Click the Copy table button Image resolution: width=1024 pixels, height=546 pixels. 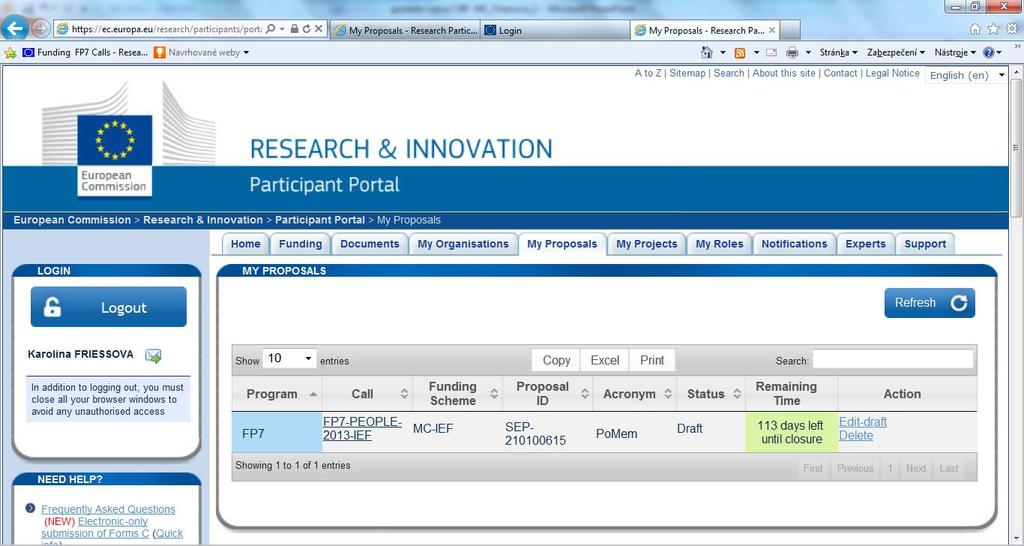click(556, 360)
